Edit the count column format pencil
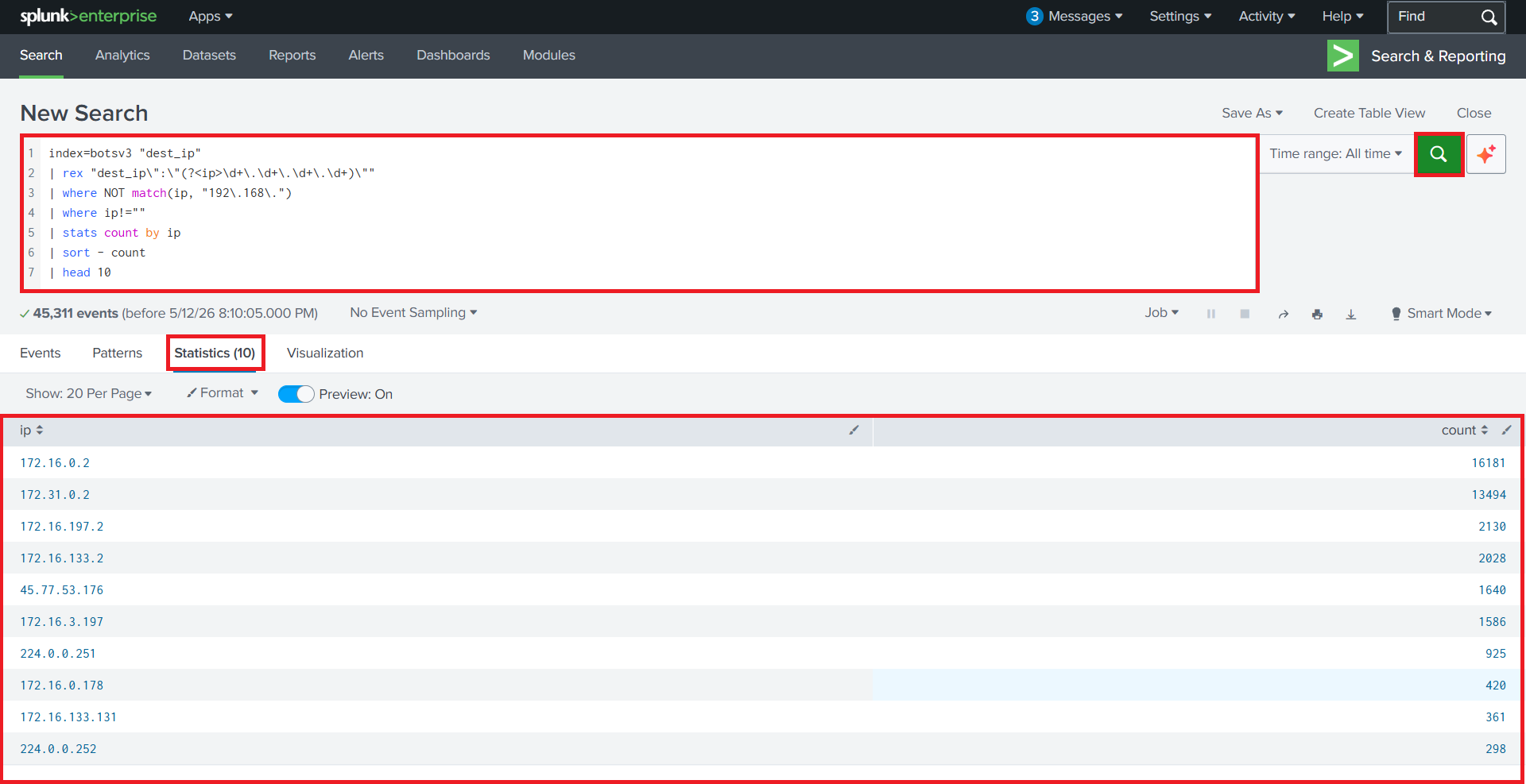Screen dimensions: 1526x784 (1506, 430)
